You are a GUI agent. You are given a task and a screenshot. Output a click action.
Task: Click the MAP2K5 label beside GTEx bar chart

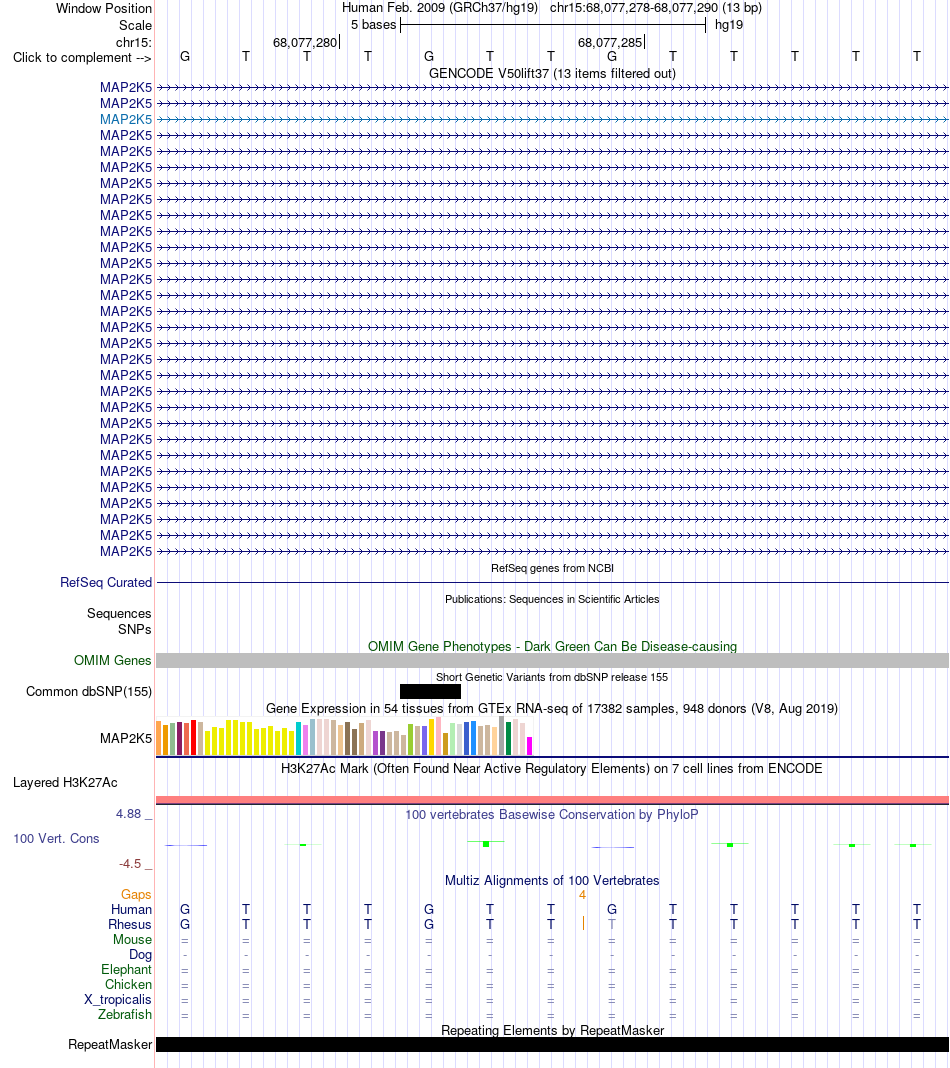coord(126,738)
